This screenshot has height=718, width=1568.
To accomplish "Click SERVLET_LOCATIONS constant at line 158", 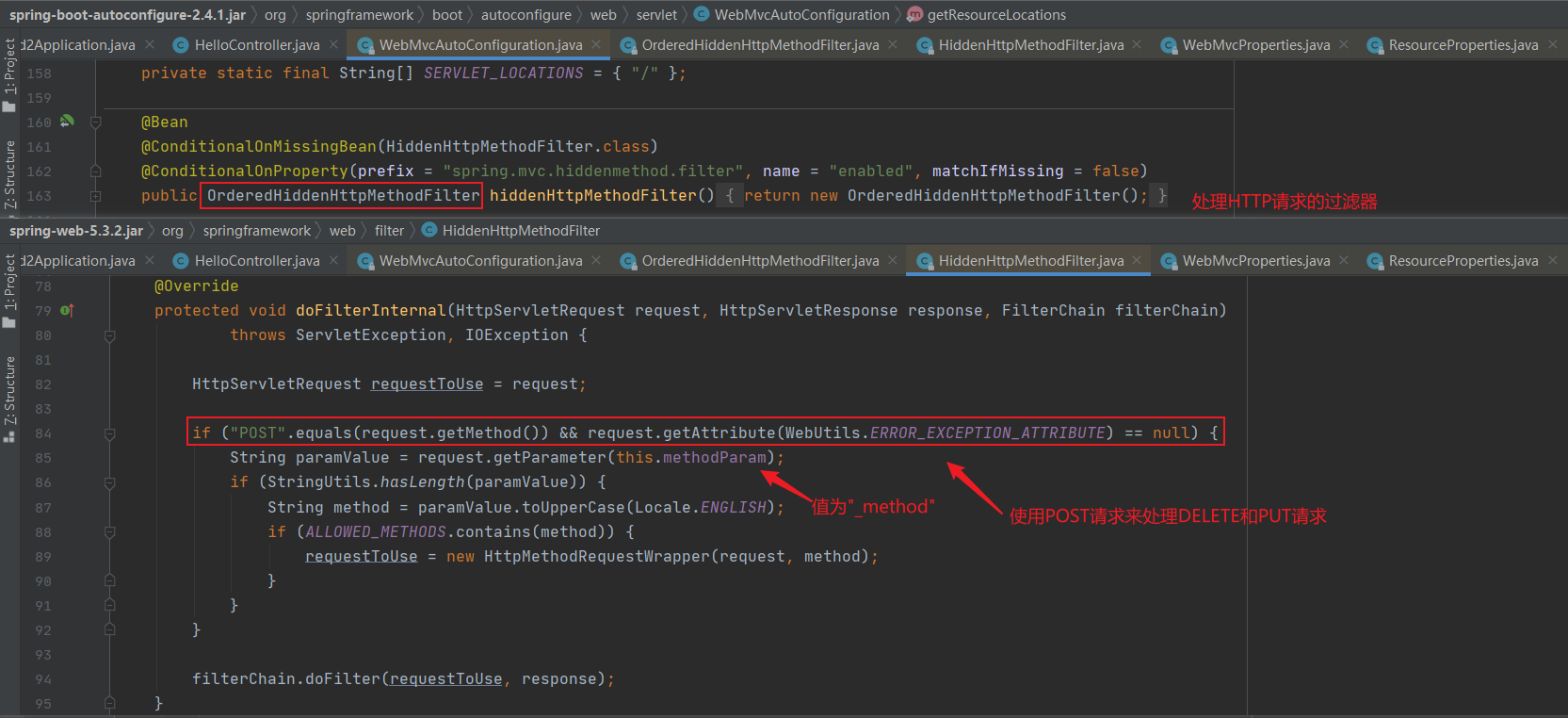I will coord(503,73).
